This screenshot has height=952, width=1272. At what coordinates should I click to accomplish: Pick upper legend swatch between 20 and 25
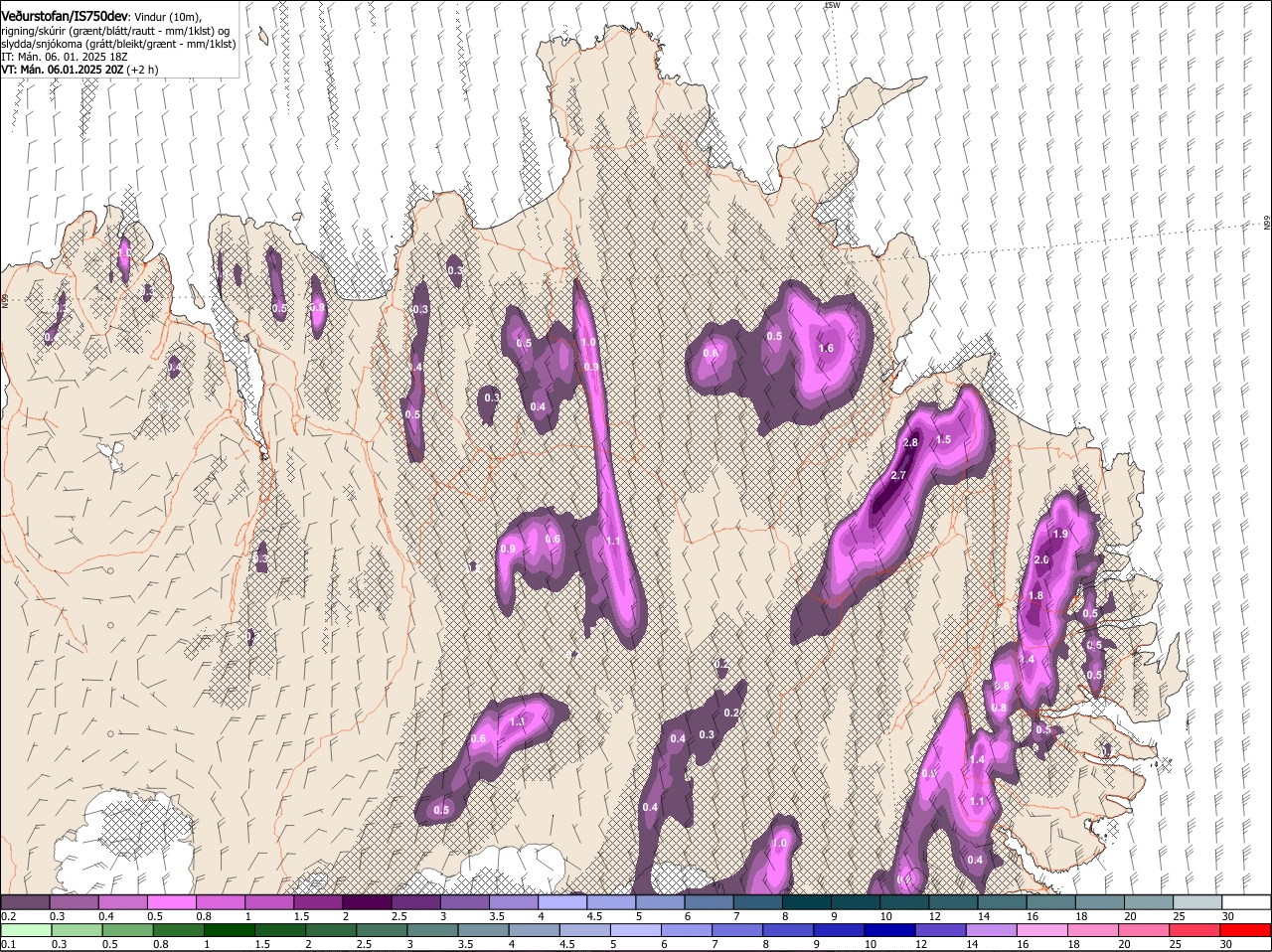pyautogui.click(x=1150, y=901)
